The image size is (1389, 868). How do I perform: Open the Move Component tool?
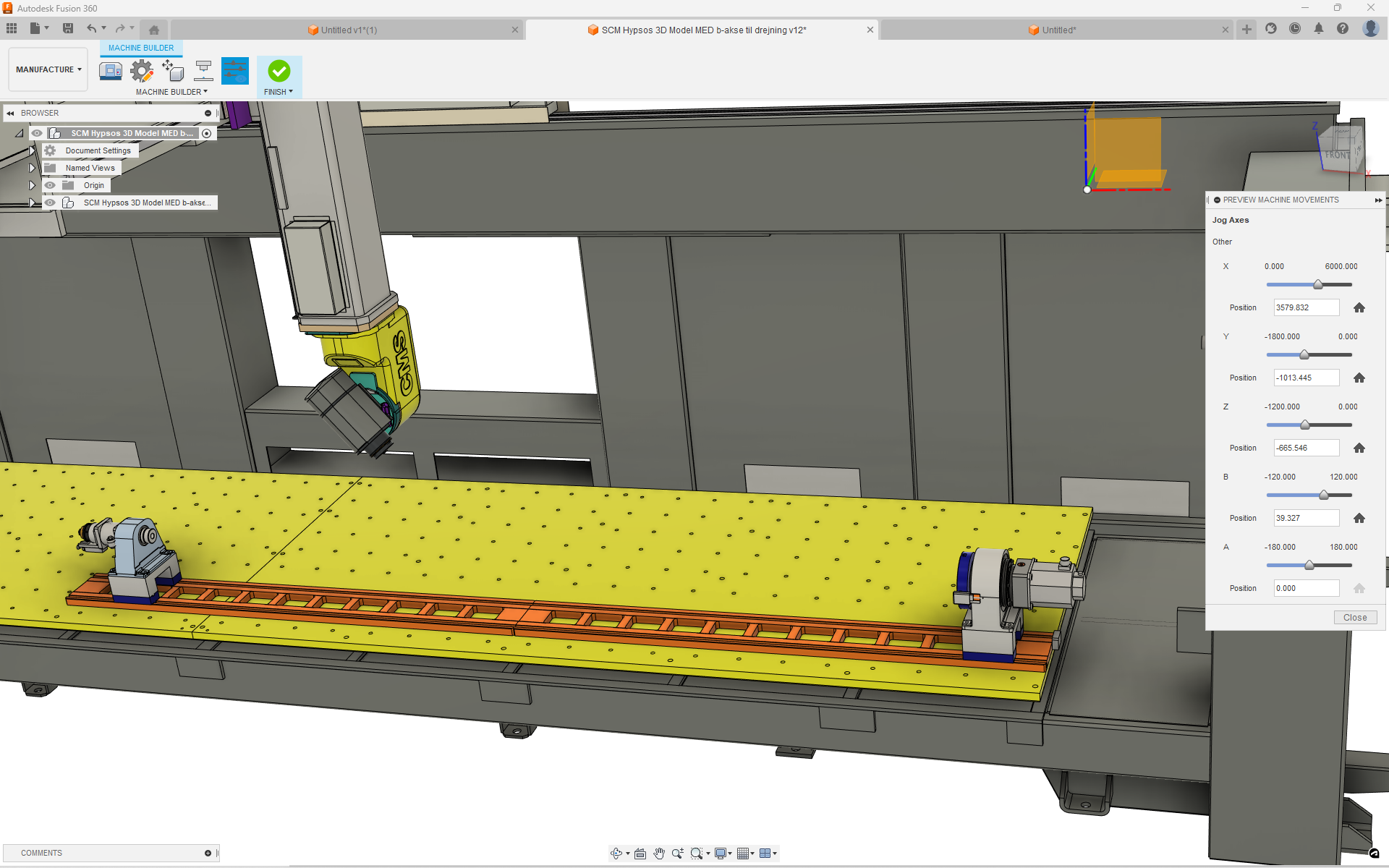[x=173, y=70]
